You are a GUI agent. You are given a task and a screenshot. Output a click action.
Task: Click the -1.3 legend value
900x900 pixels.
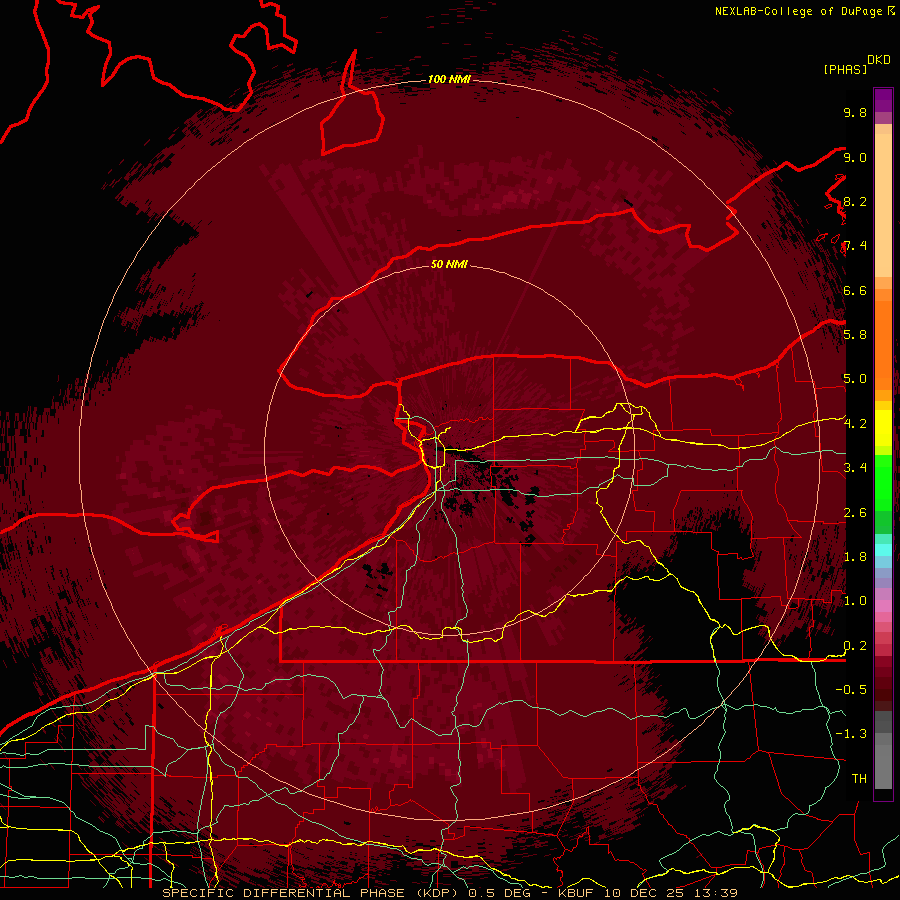coord(851,734)
